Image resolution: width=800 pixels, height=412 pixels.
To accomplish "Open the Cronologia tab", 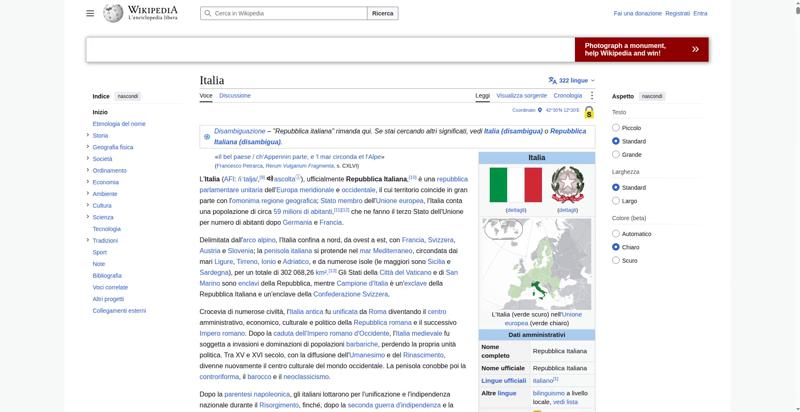I will pos(567,95).
